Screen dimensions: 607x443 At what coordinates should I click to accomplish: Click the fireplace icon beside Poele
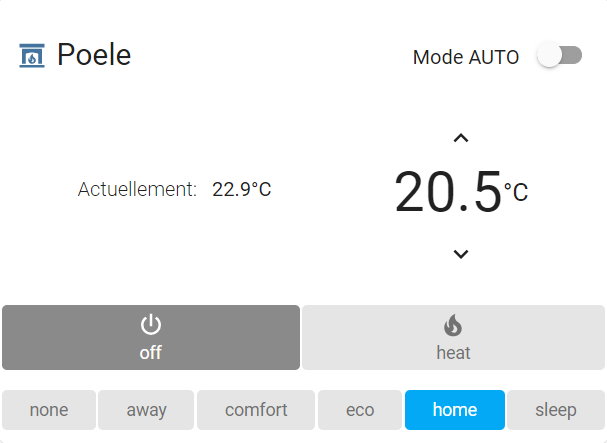pos(32,55)
